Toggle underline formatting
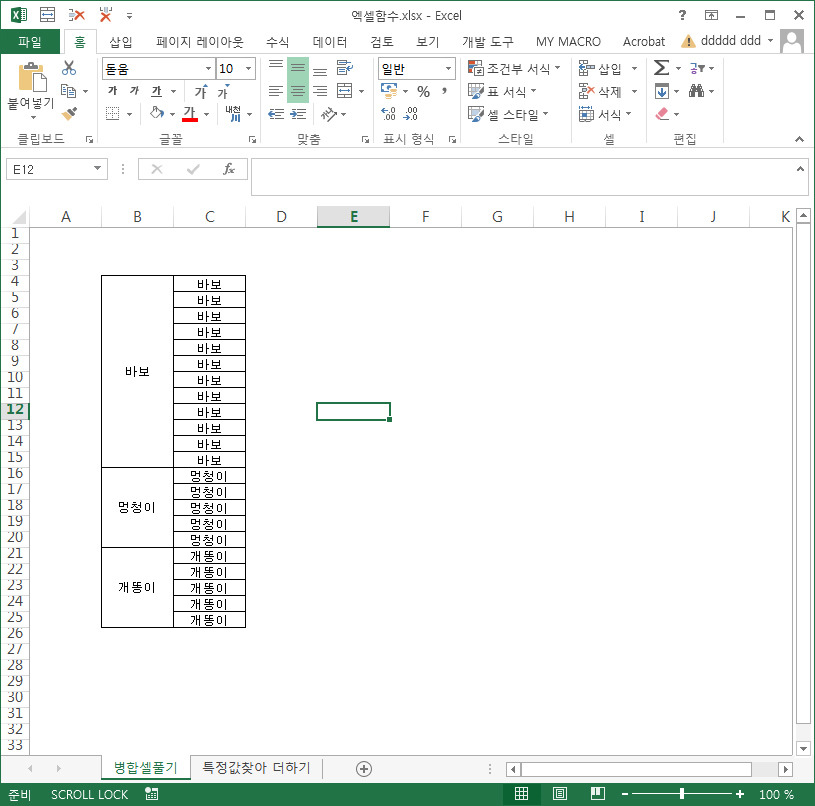Image resolution: width=815 pixels, height=806 pixels. click(x=156, y=91)
